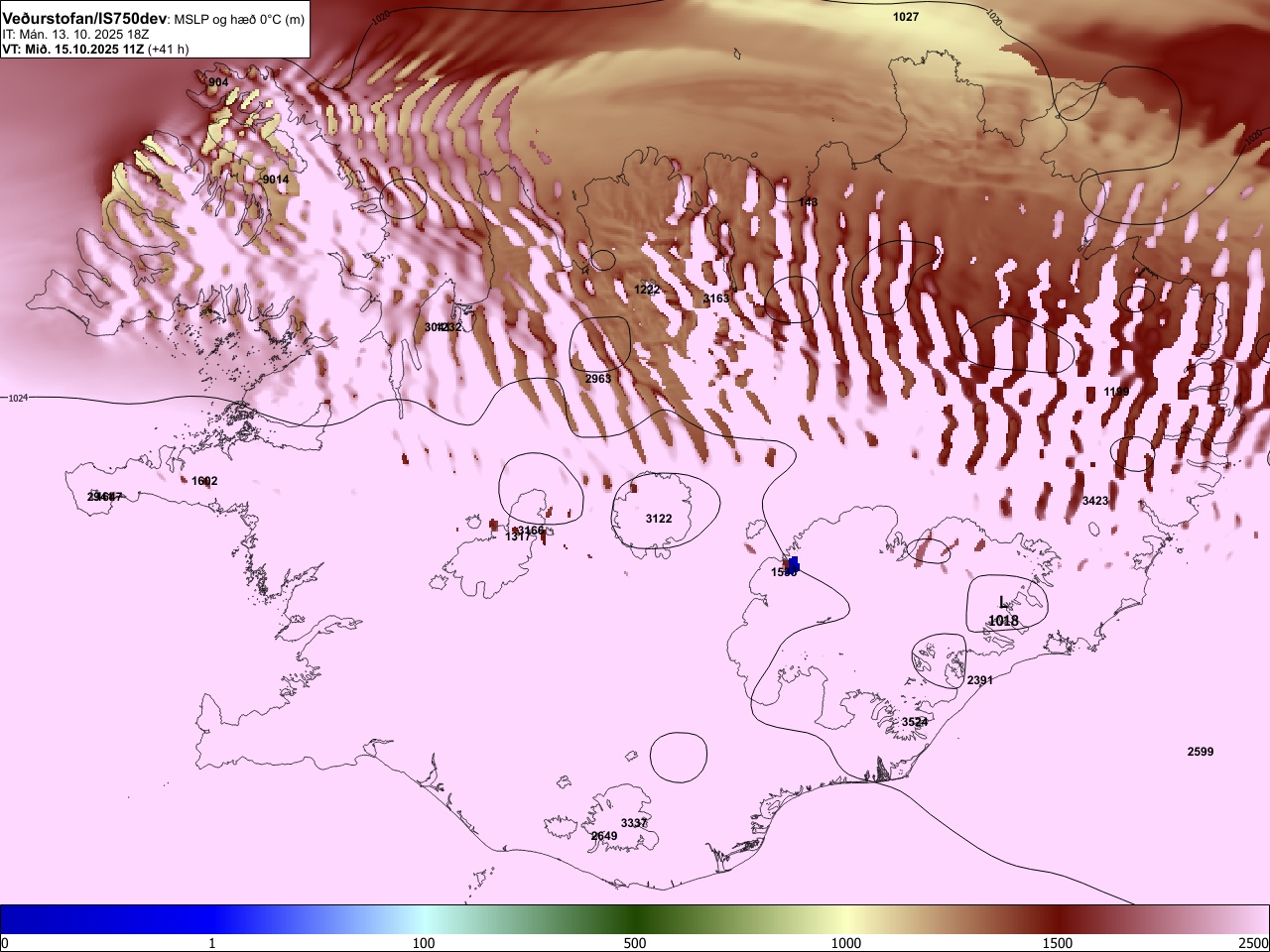The width and height of the screenshot is (1270, 952).
Task: Click the 100 tick on the colorbar
Action: tap(424, 943)
